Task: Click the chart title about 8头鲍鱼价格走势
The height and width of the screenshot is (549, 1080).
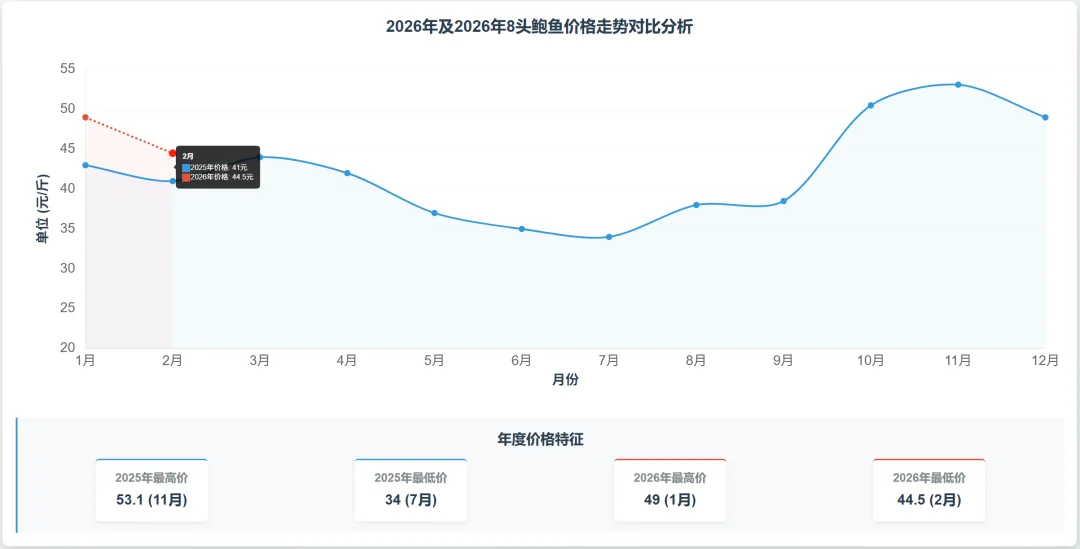Action: [x=539, y=27]
